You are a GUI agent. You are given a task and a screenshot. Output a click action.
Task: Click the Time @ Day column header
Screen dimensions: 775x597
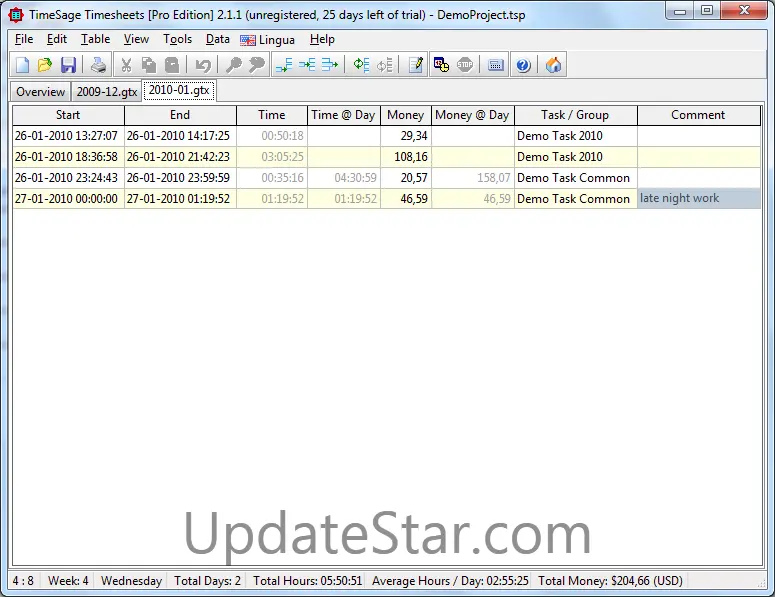344,115
